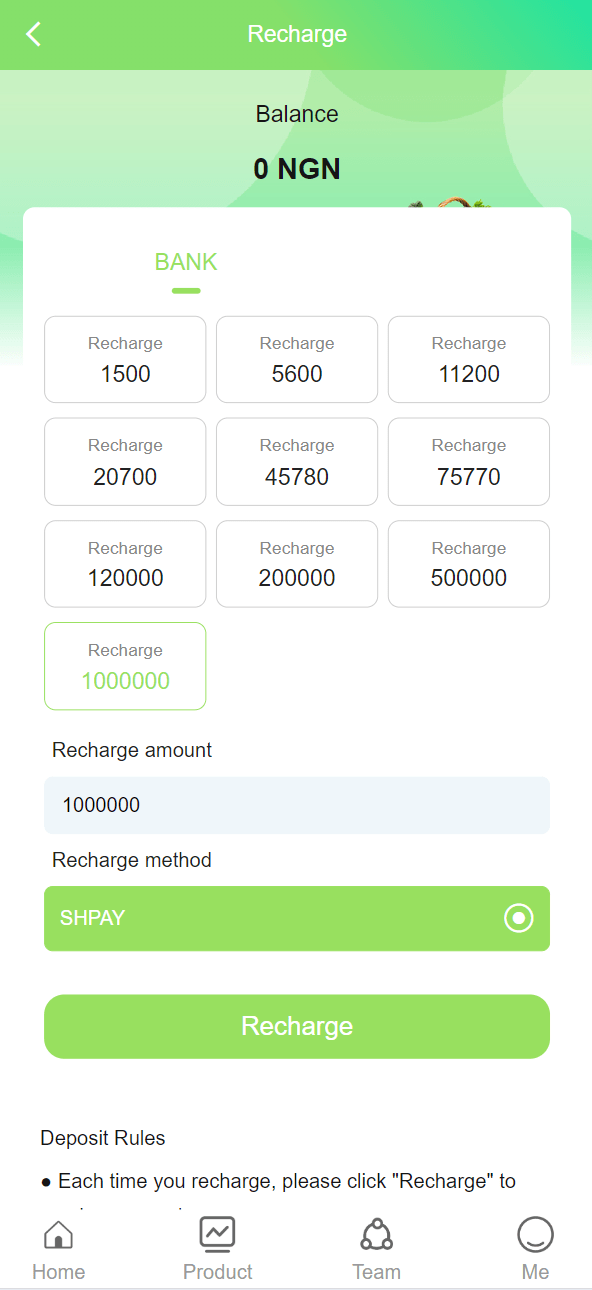Screen dimensions: 592x1290
Task: Pick the 45780 recharge tile
Action: [297, 462]
